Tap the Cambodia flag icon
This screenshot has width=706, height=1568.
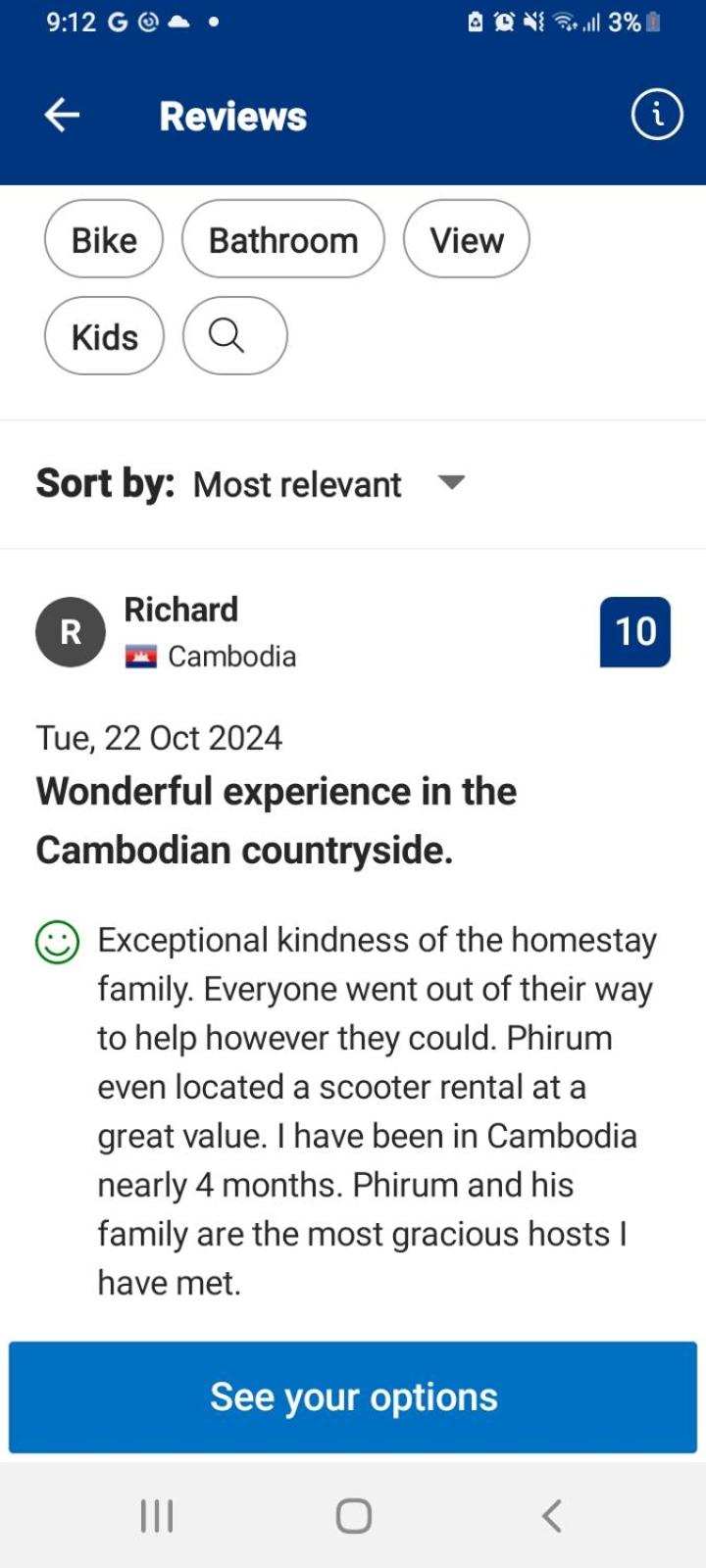coord(141,657)
